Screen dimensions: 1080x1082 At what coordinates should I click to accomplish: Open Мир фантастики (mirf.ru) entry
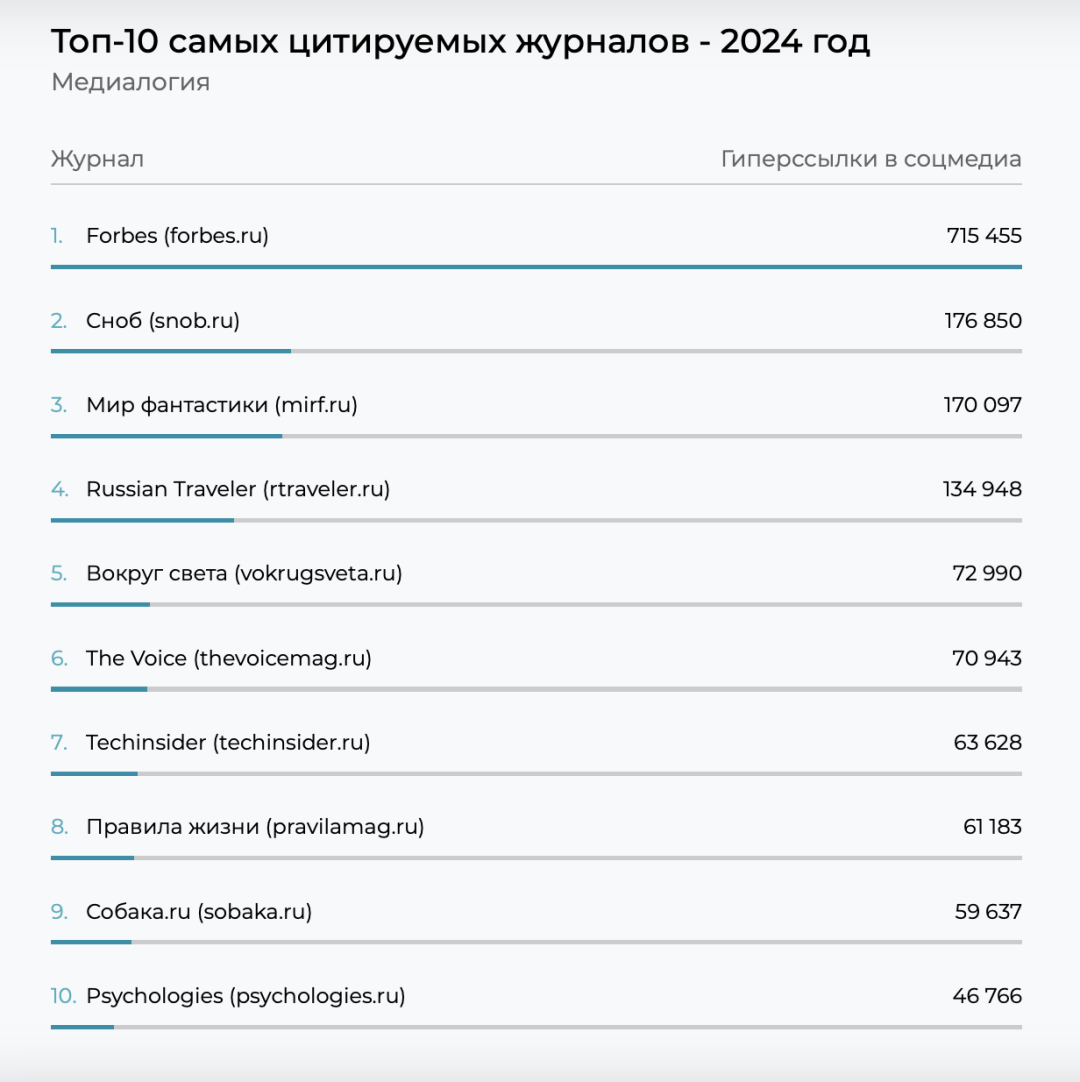pyautogui.click(x=221, y=405)
